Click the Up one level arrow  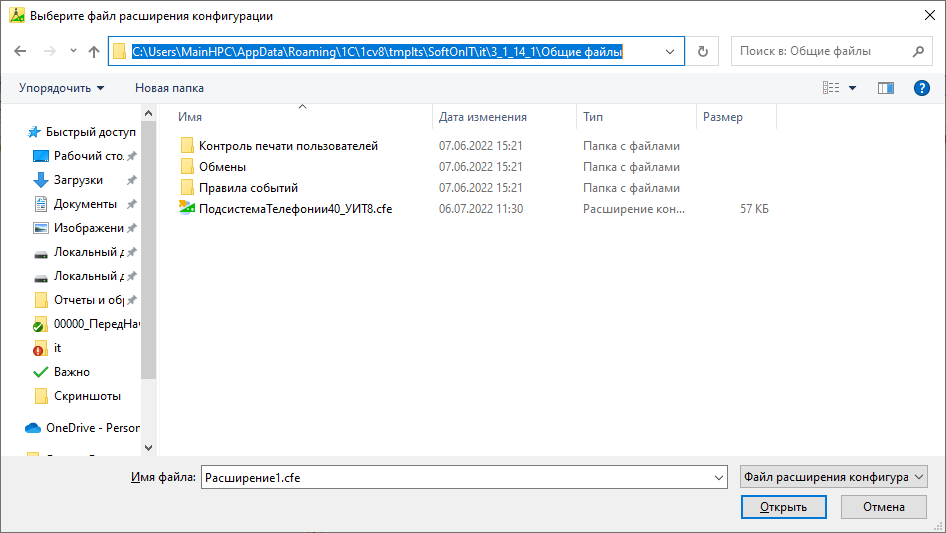tap(94, 51)
